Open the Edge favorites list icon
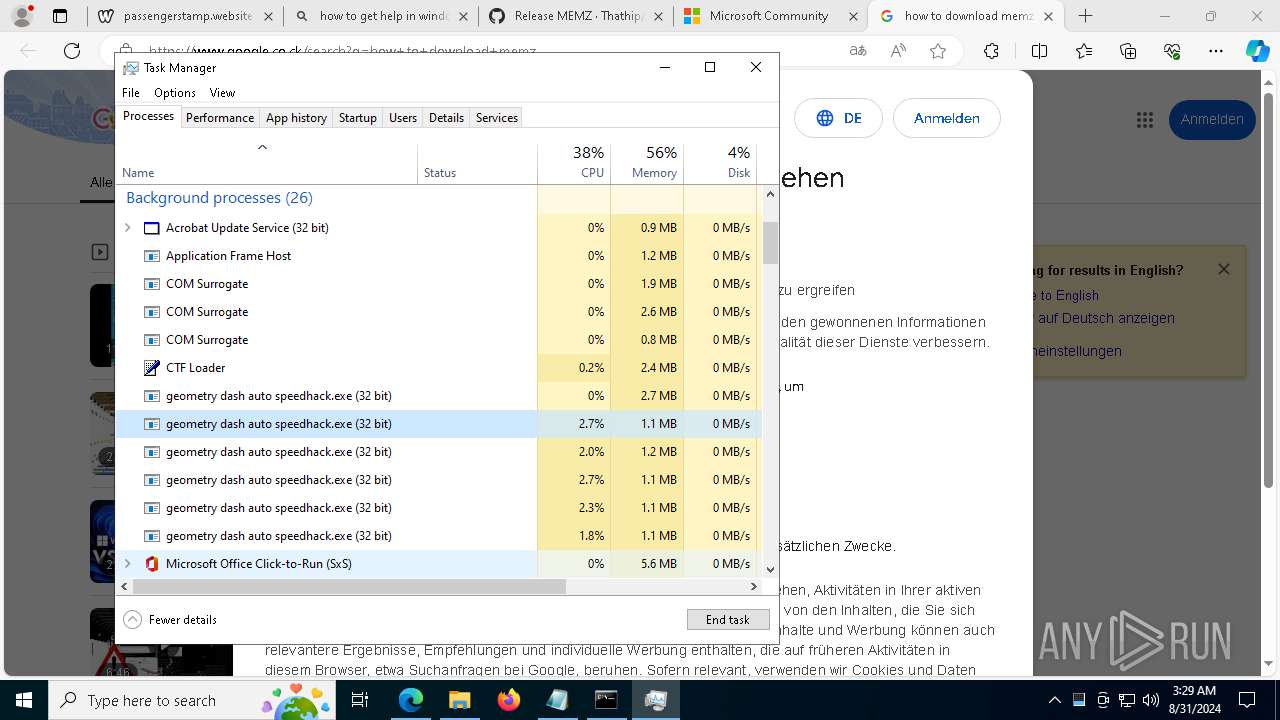1280x720 pixels. pyautogui.click(x=1084, y=51)
